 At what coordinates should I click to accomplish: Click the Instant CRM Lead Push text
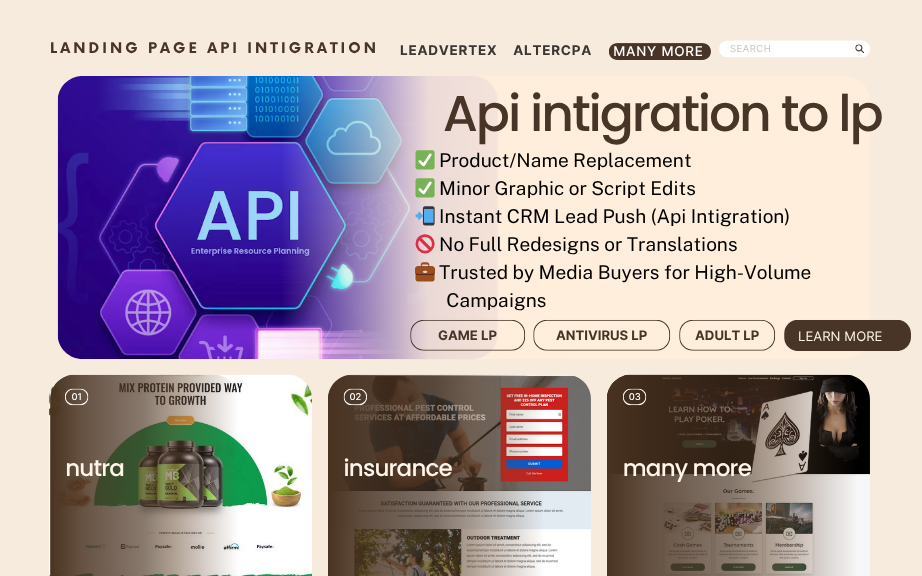(x=614, y=216)
